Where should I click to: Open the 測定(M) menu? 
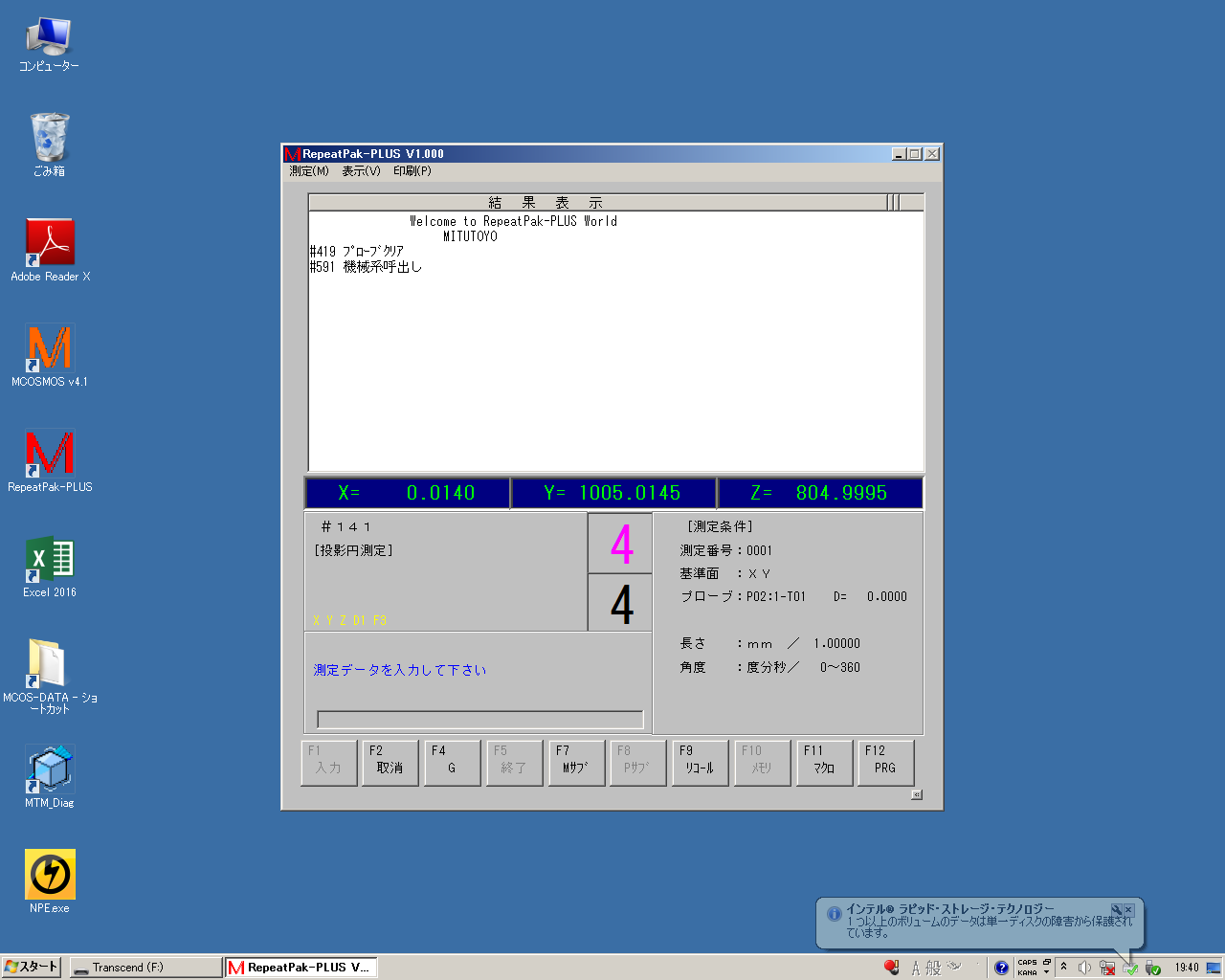pos(309,171)
